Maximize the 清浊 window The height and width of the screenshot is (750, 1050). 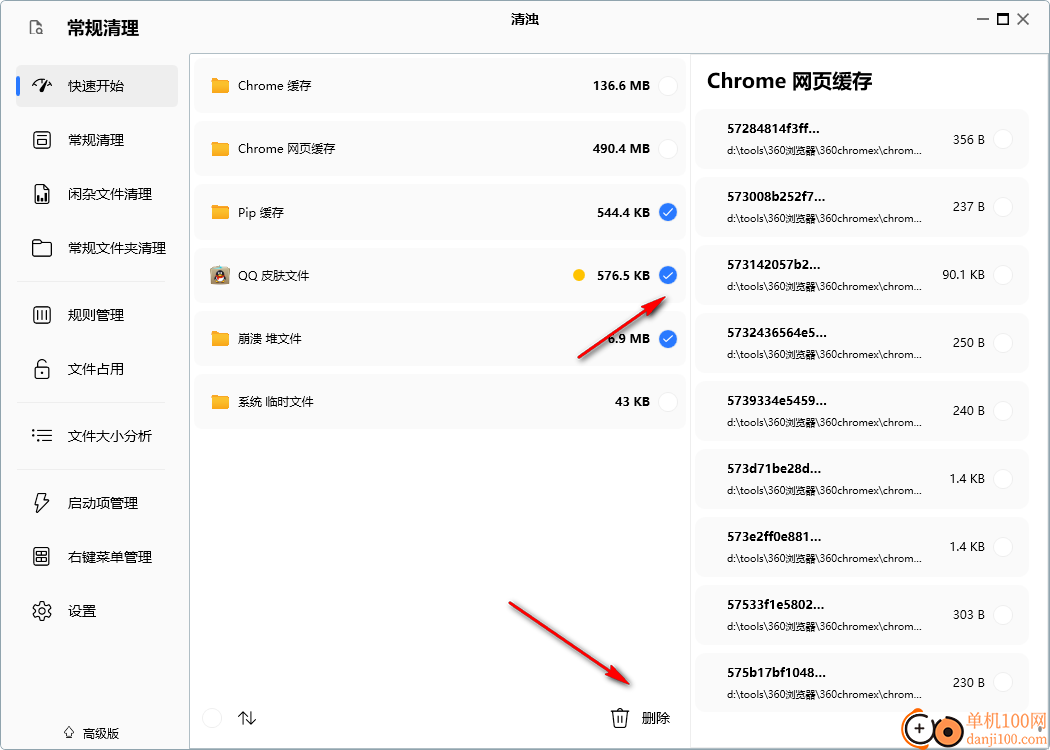(x=1002, y=19)
